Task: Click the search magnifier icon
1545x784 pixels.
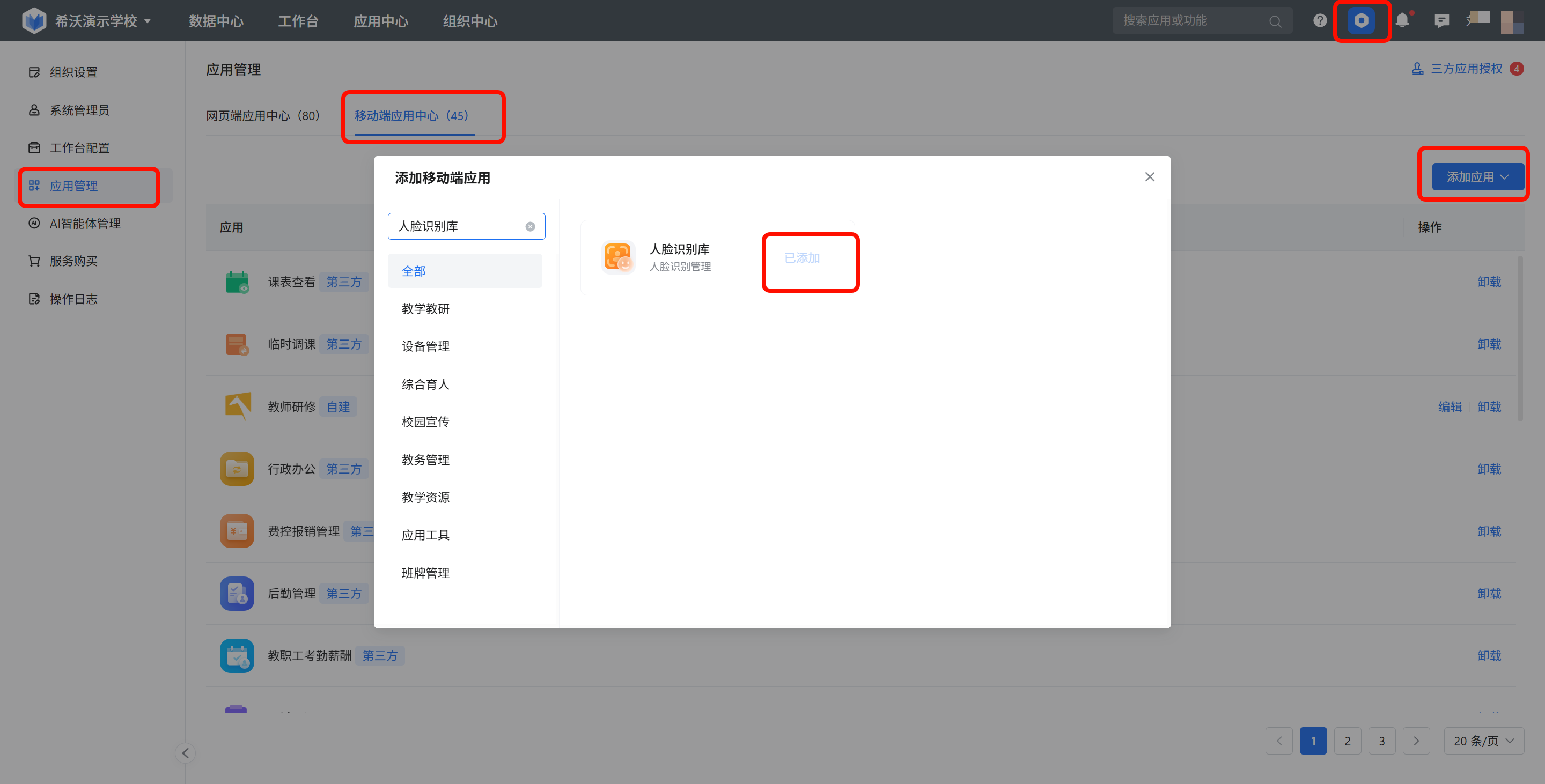Action: (x=1275, y=21)
